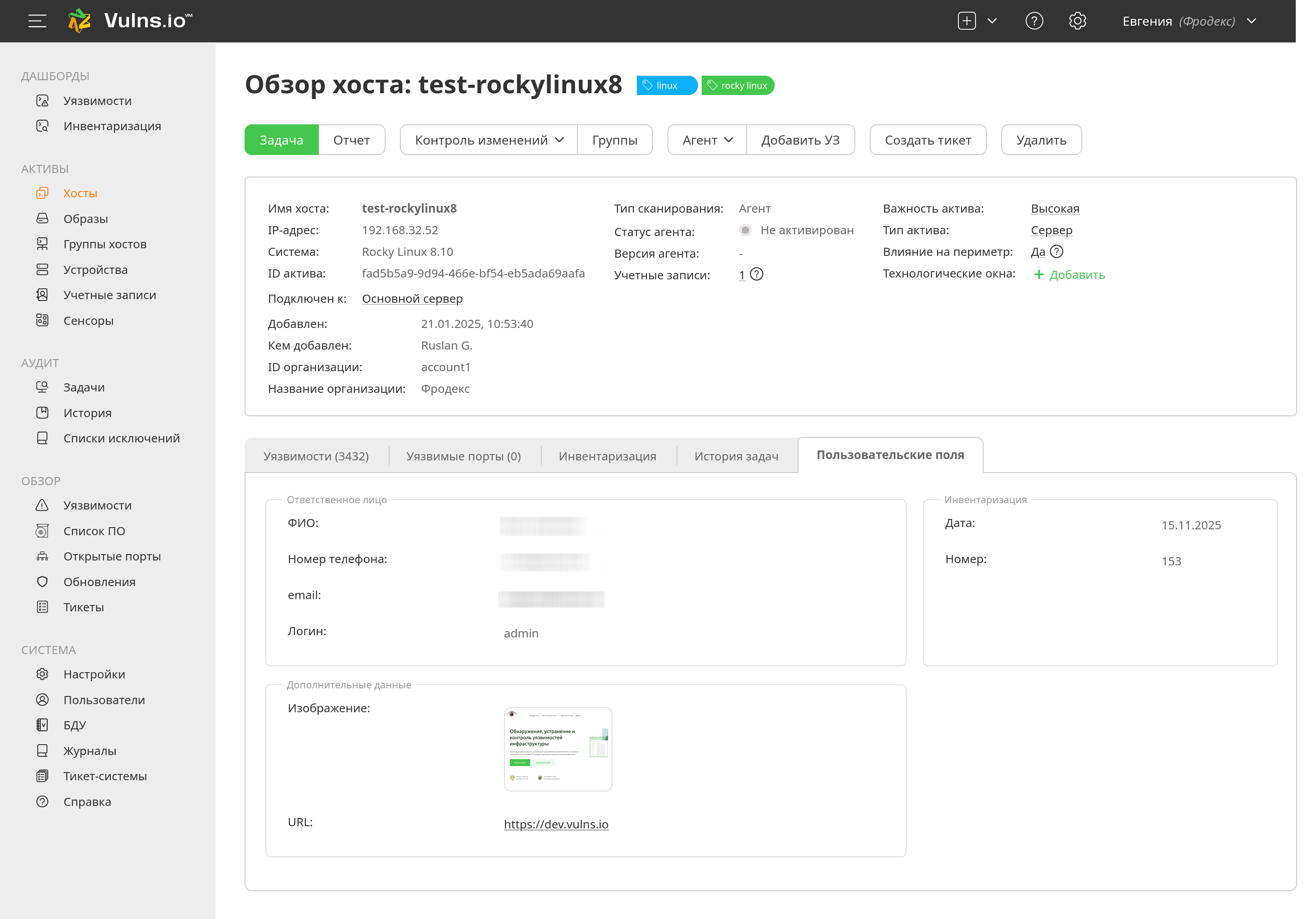
Task: Toggle the hamburger sidebar menu
Action: click(37, 21)
